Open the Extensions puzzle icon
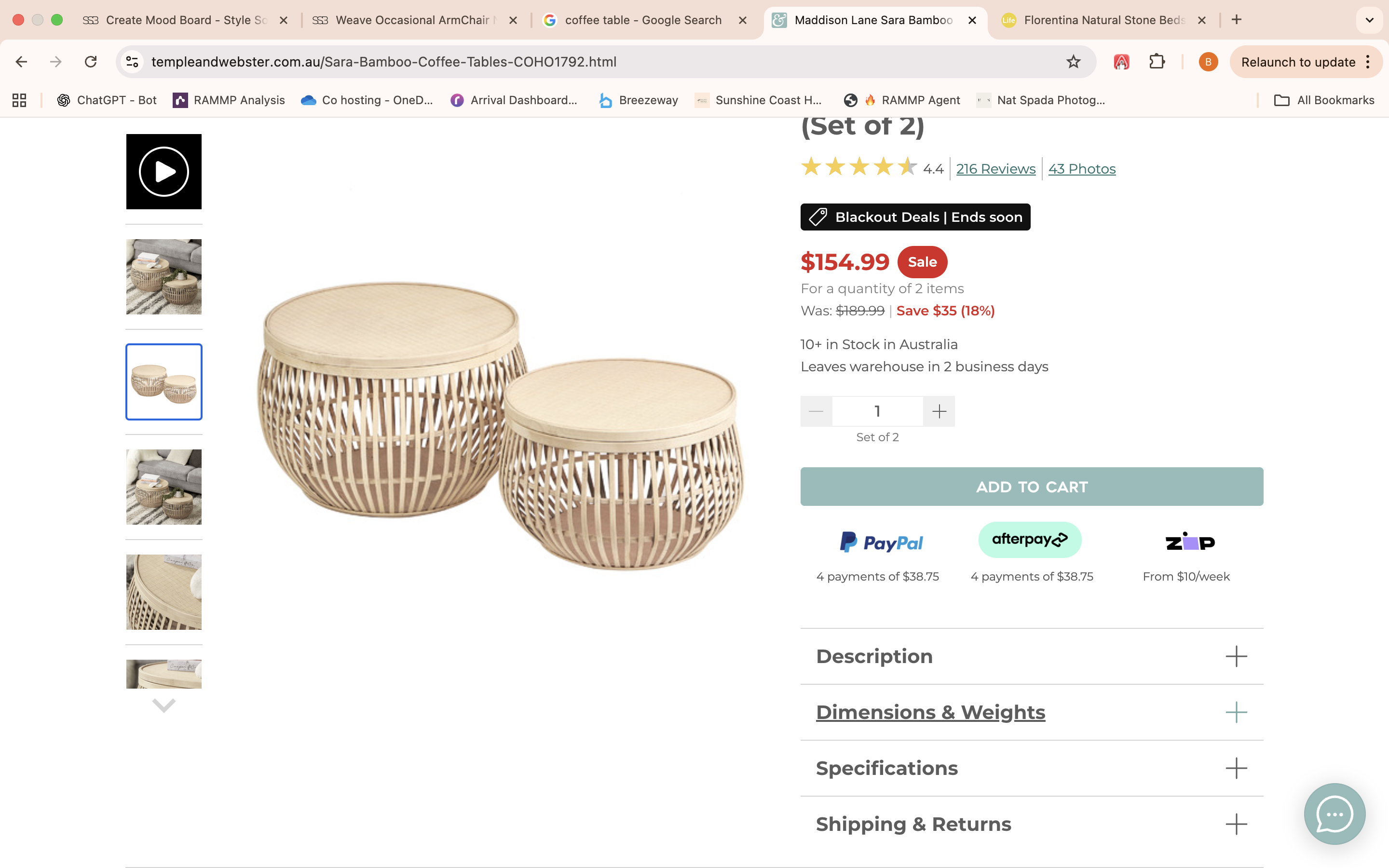This screenshot has height=868, width=1389. (1157, 62)
